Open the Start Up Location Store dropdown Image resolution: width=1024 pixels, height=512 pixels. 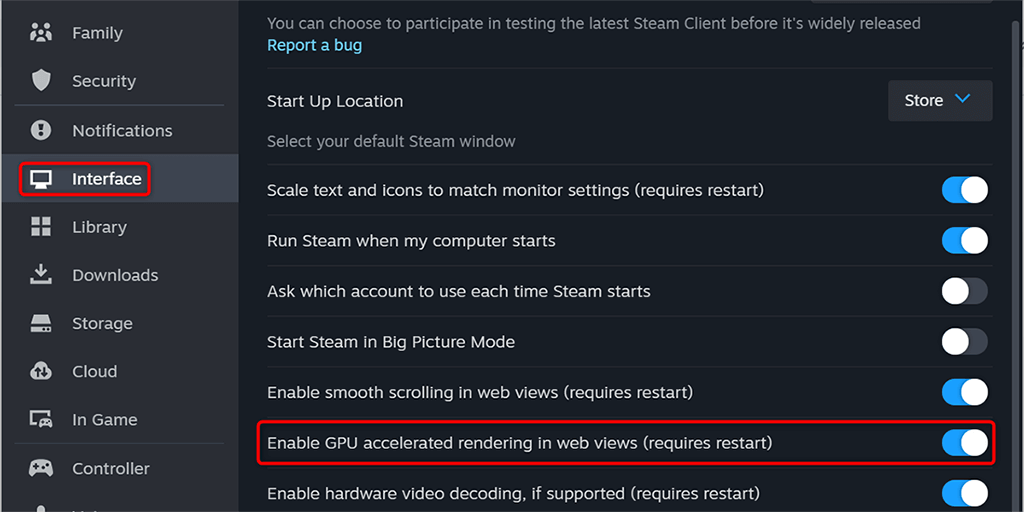(x=939, y=101)
